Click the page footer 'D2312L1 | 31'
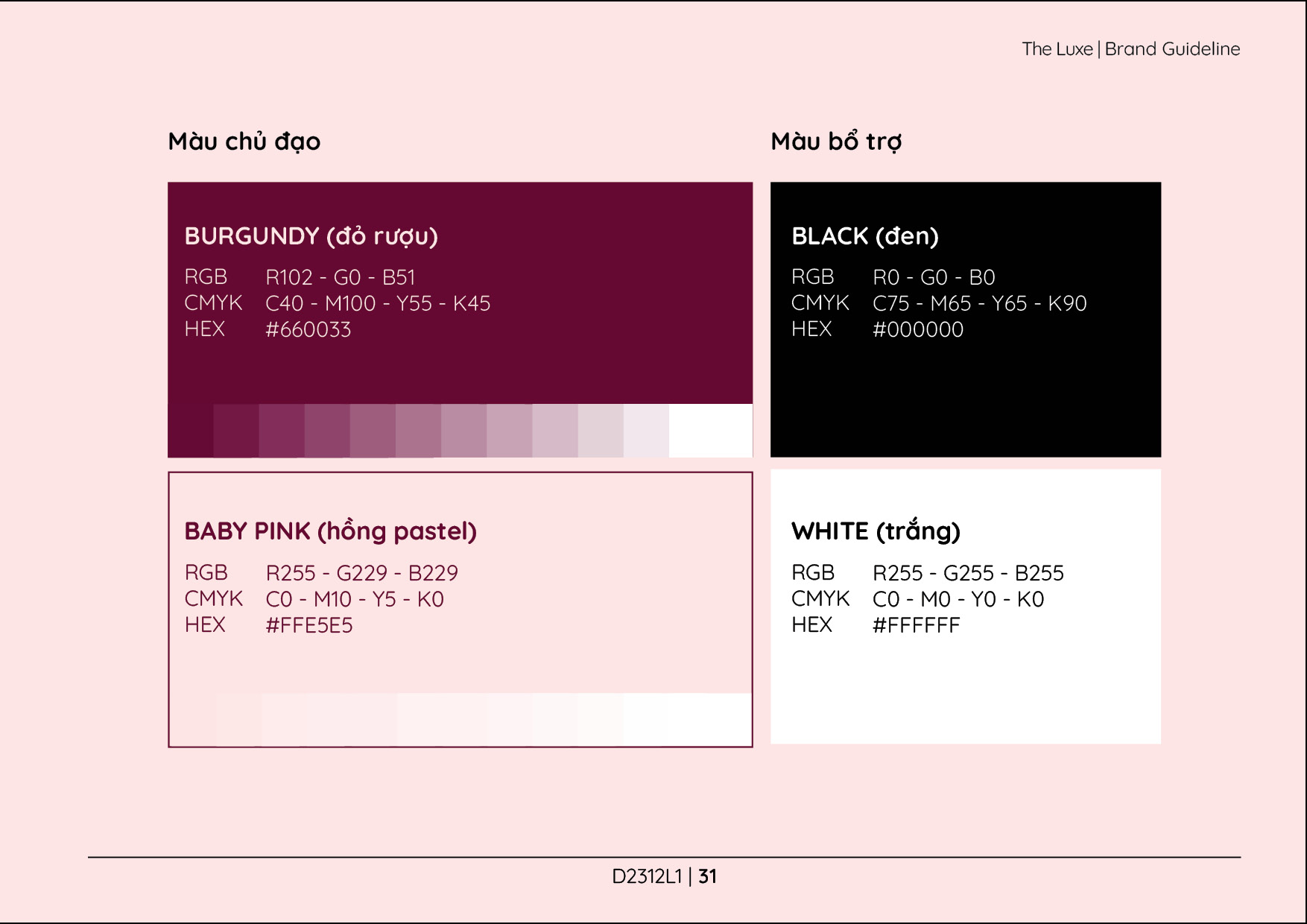The image size is (1307, 924). point(664,876)
